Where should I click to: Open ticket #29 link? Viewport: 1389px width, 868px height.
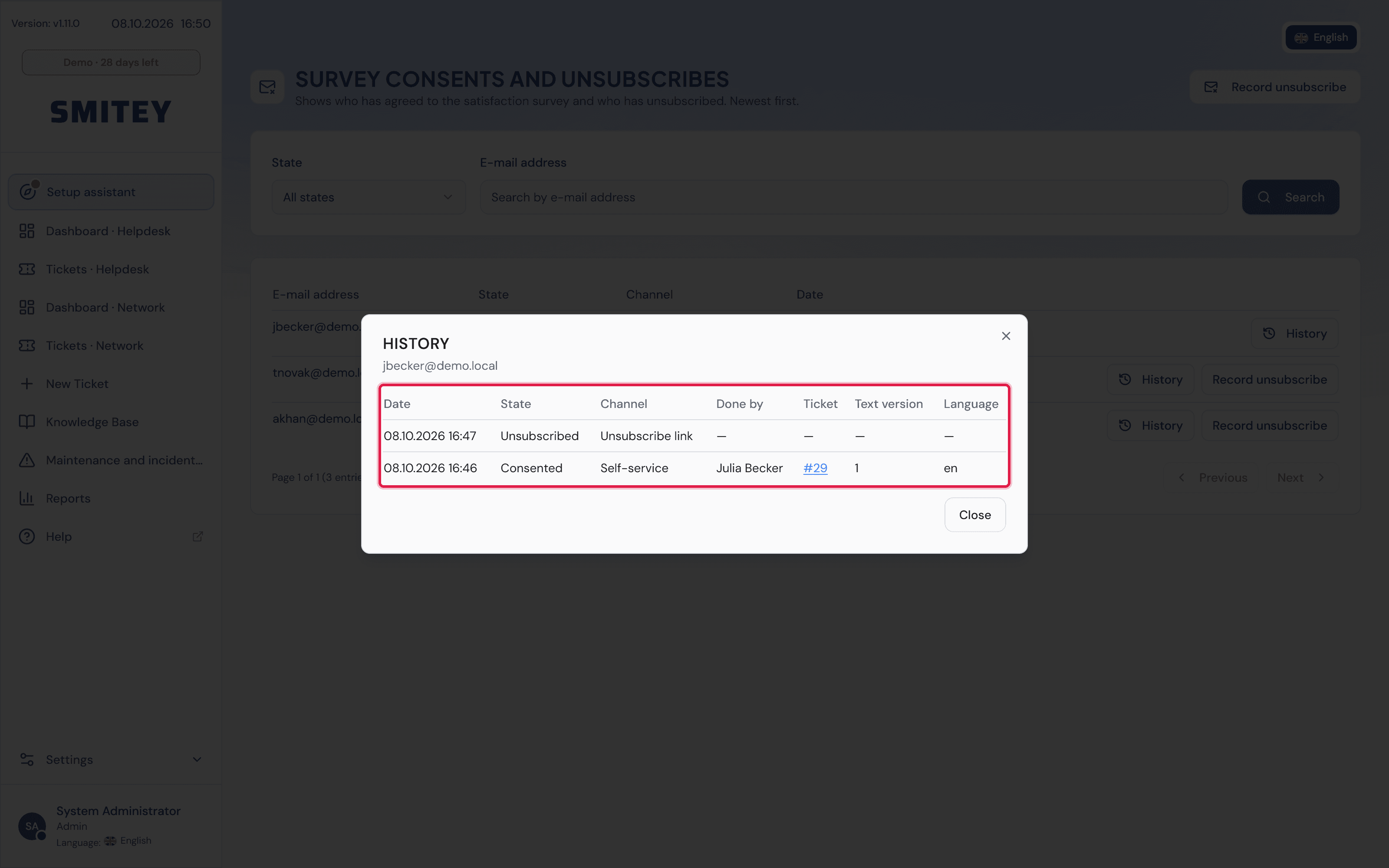click(815, 468)
